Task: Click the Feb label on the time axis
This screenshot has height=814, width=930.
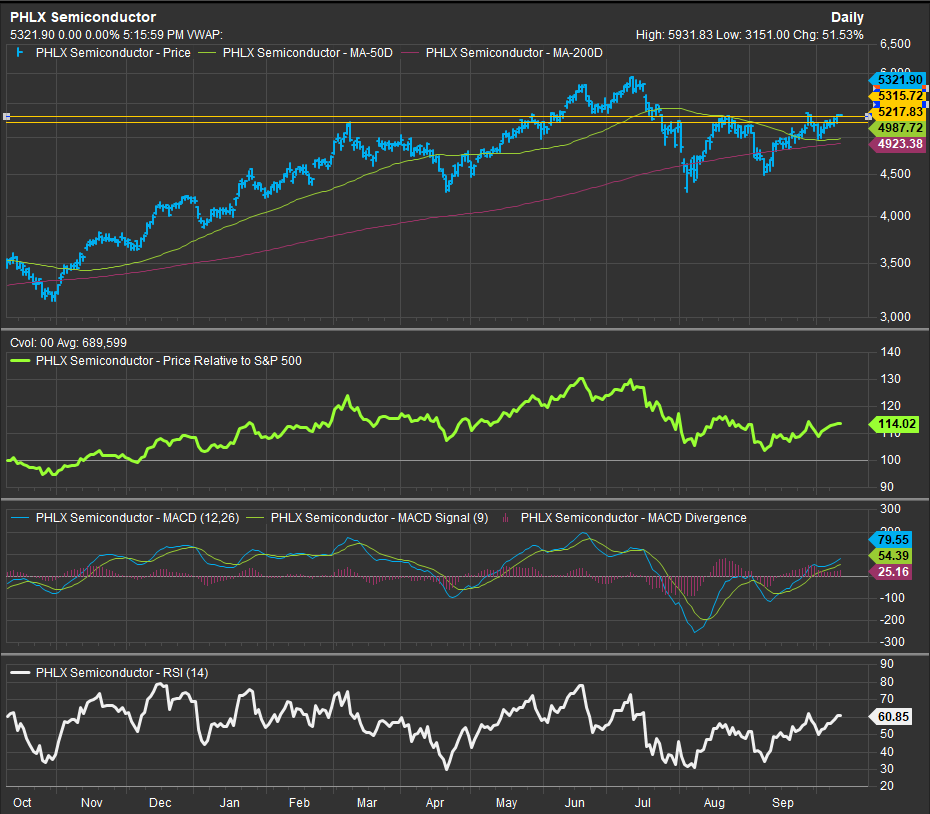Action: pyautogui.click(x=299, y=803)
